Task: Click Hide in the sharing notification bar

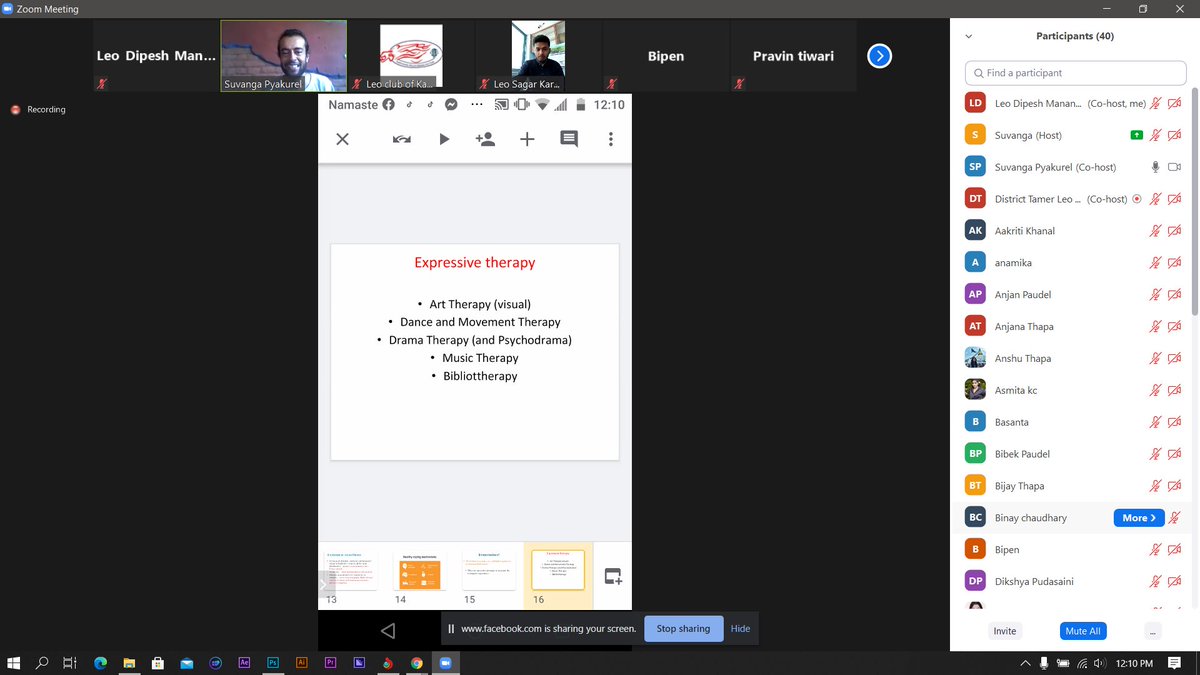Action: (740, 629)
